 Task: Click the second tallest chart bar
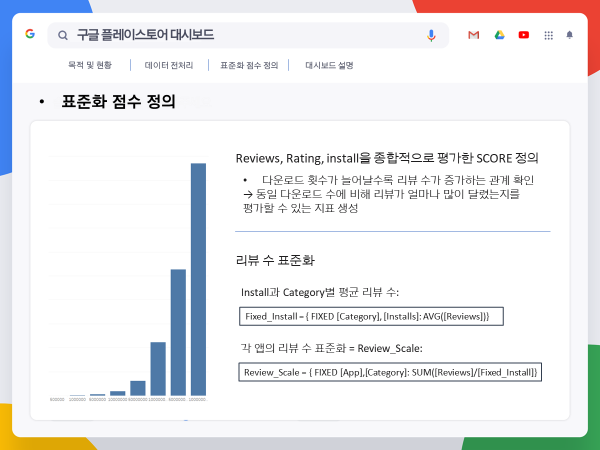(x=178, y=332)
